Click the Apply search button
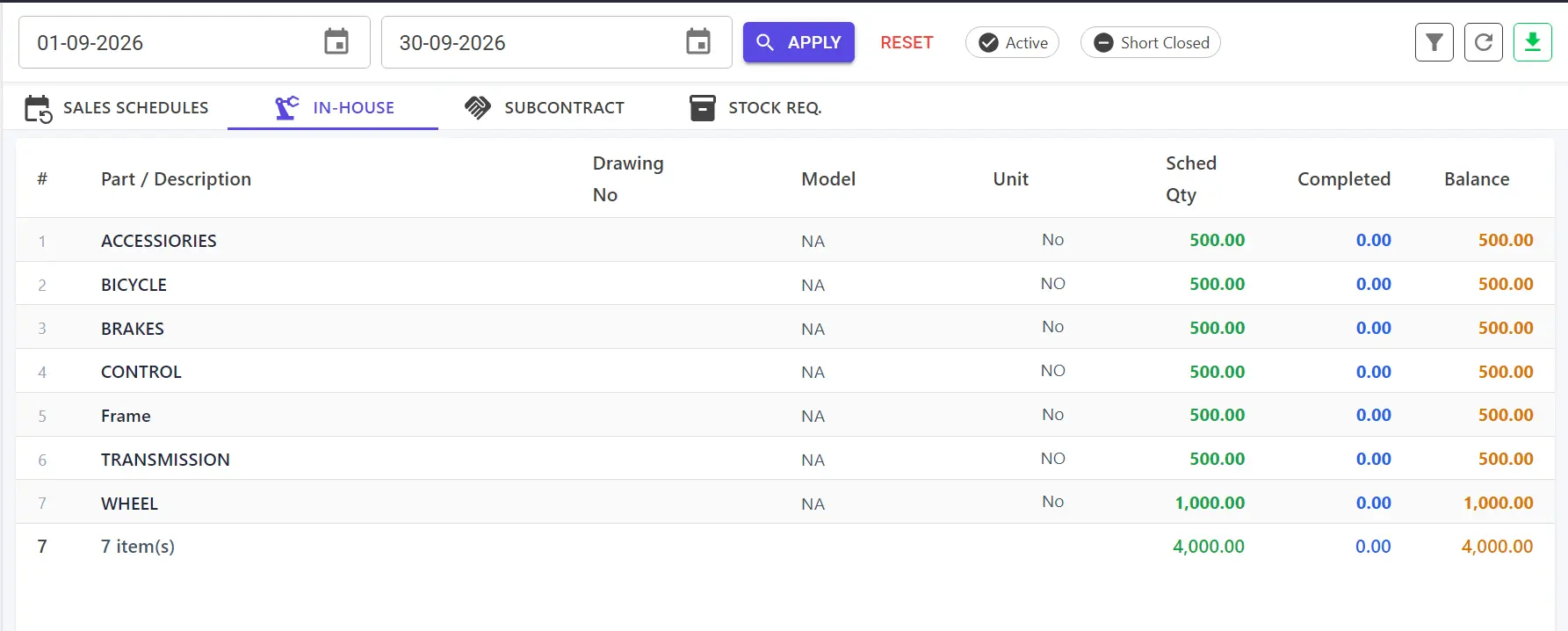 798,42
